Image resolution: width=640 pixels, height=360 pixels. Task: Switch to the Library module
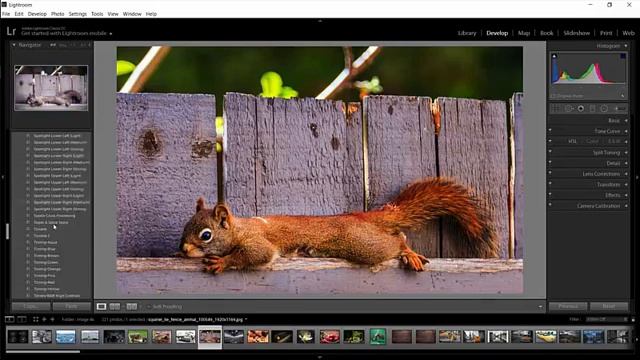coord(467,33)
